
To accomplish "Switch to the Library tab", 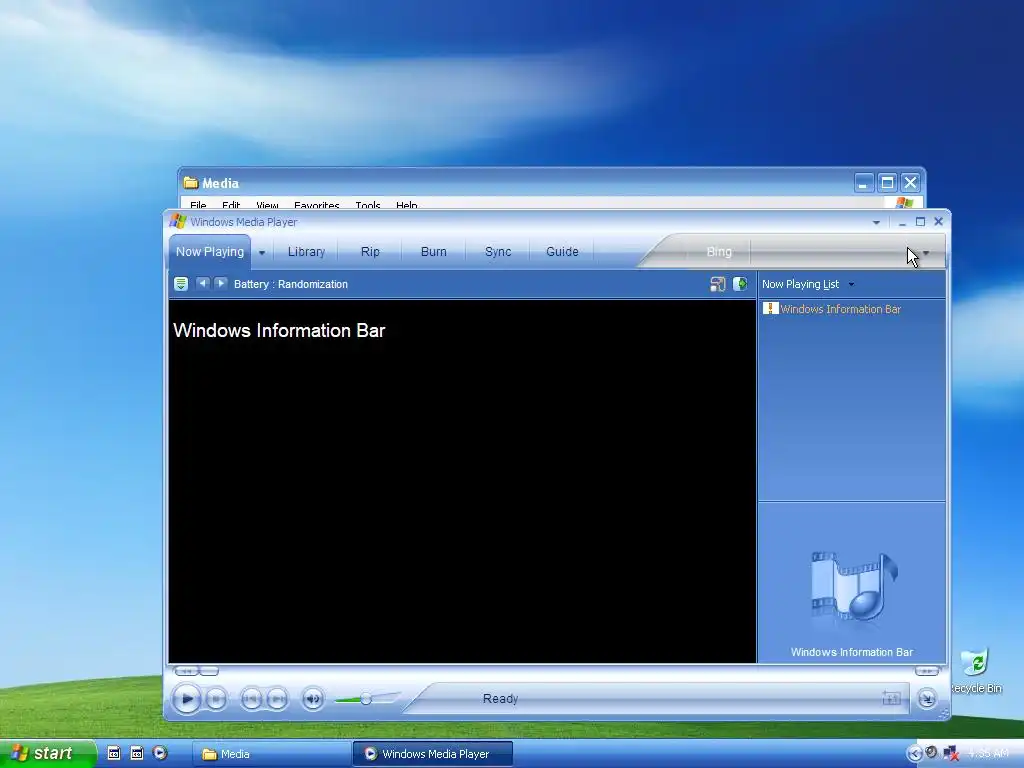I will click(x=306, y=251).
